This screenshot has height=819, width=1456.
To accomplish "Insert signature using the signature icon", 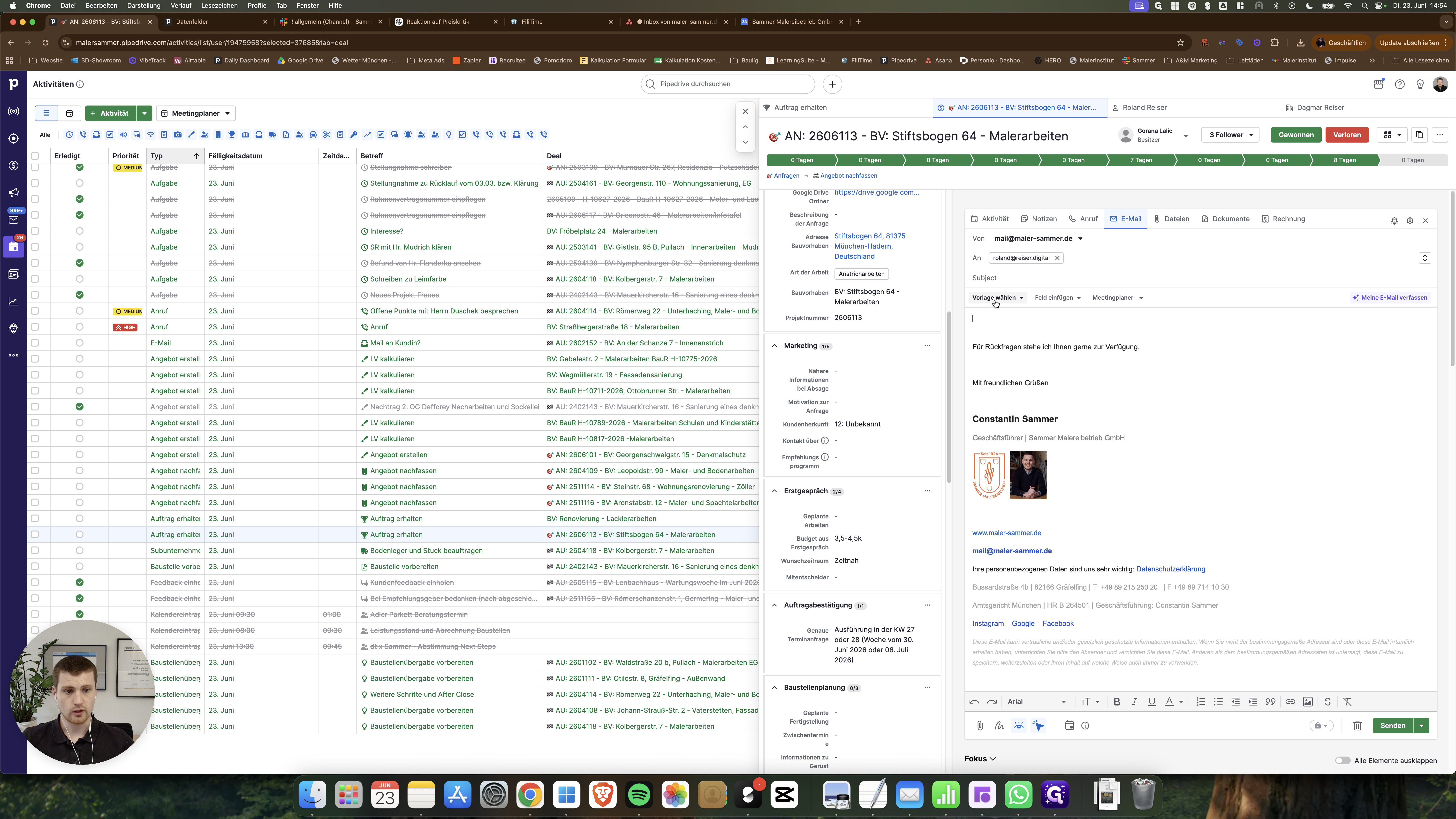I will click(999, 726).
